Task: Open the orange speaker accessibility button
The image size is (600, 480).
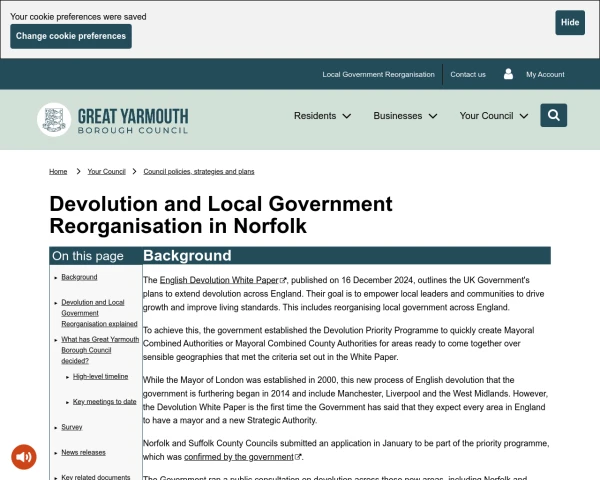Action: point(23,457)
